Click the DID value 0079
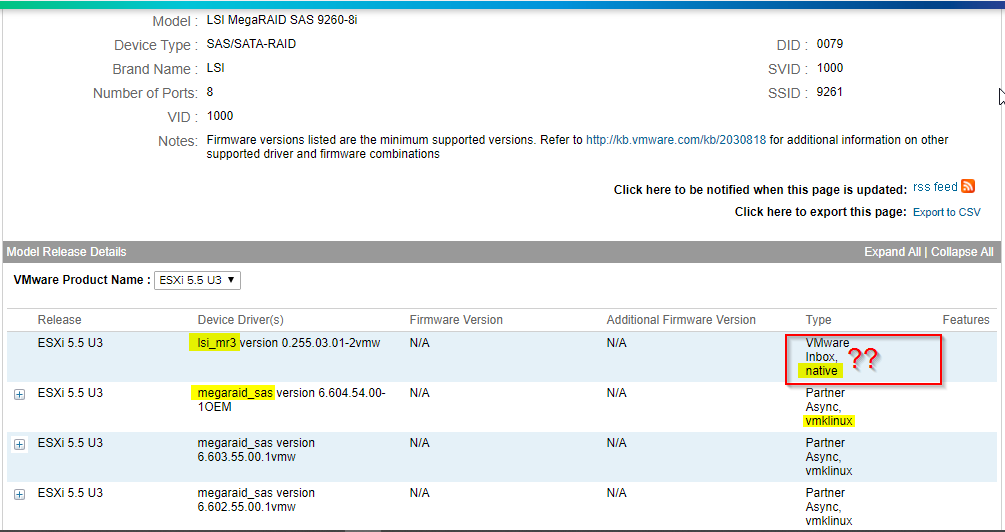 point(829,44)
